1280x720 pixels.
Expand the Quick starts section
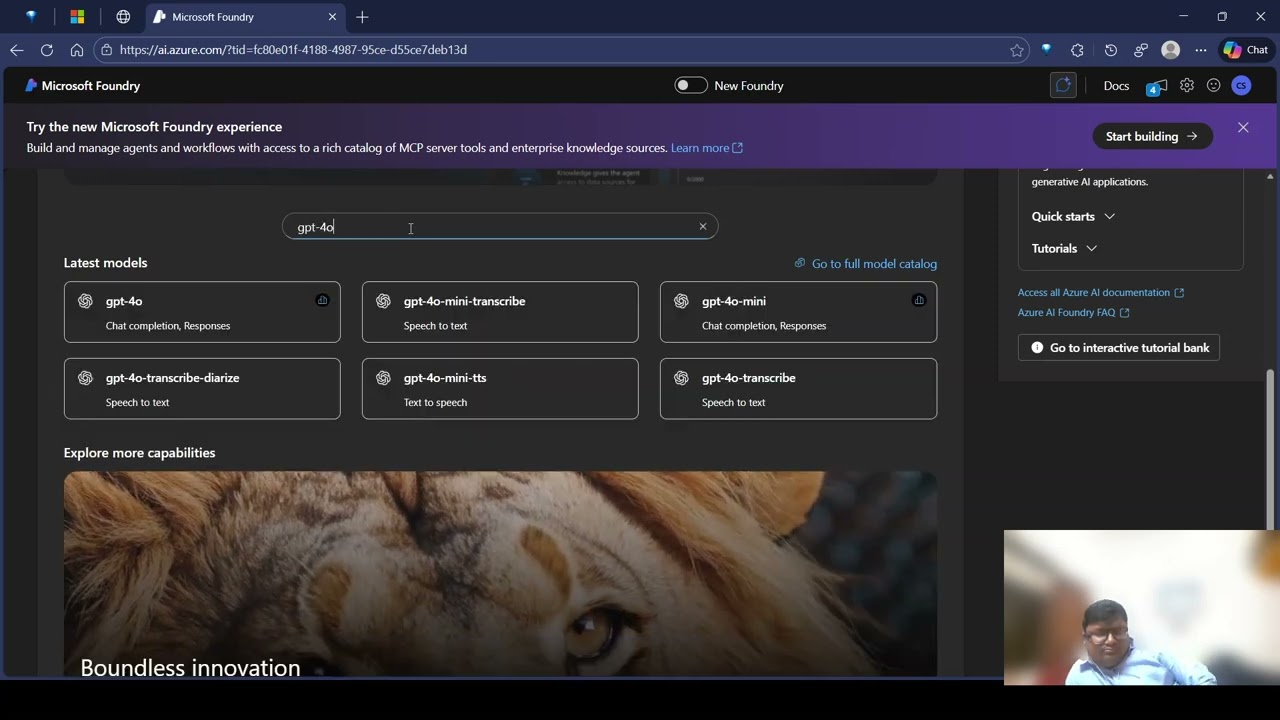1073,216
